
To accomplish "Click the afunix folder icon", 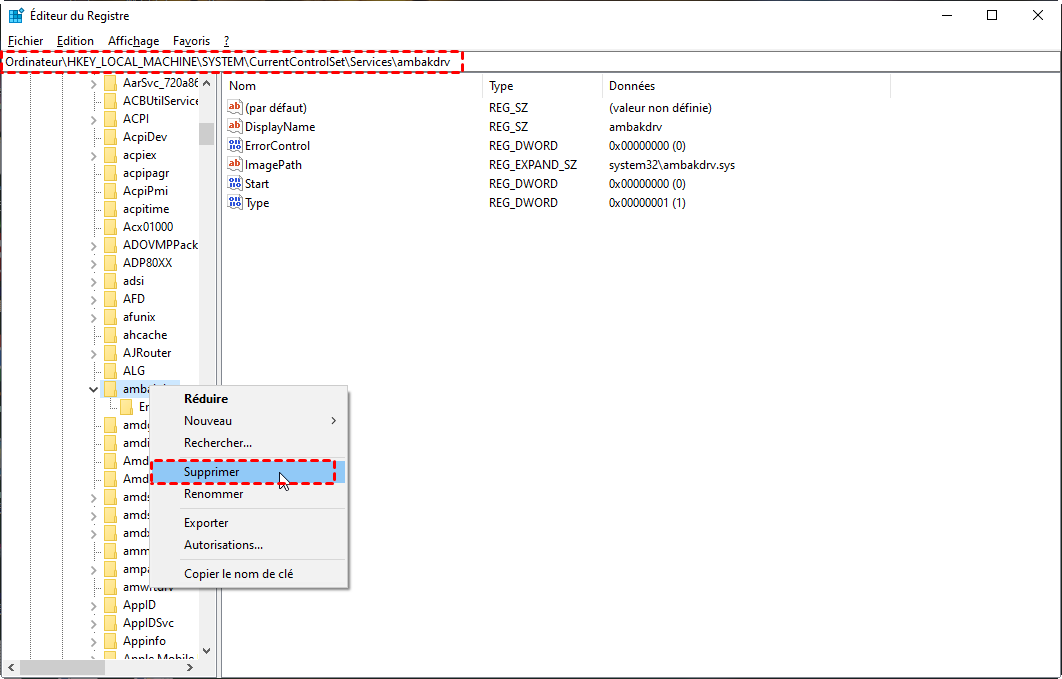I will 110,317.
